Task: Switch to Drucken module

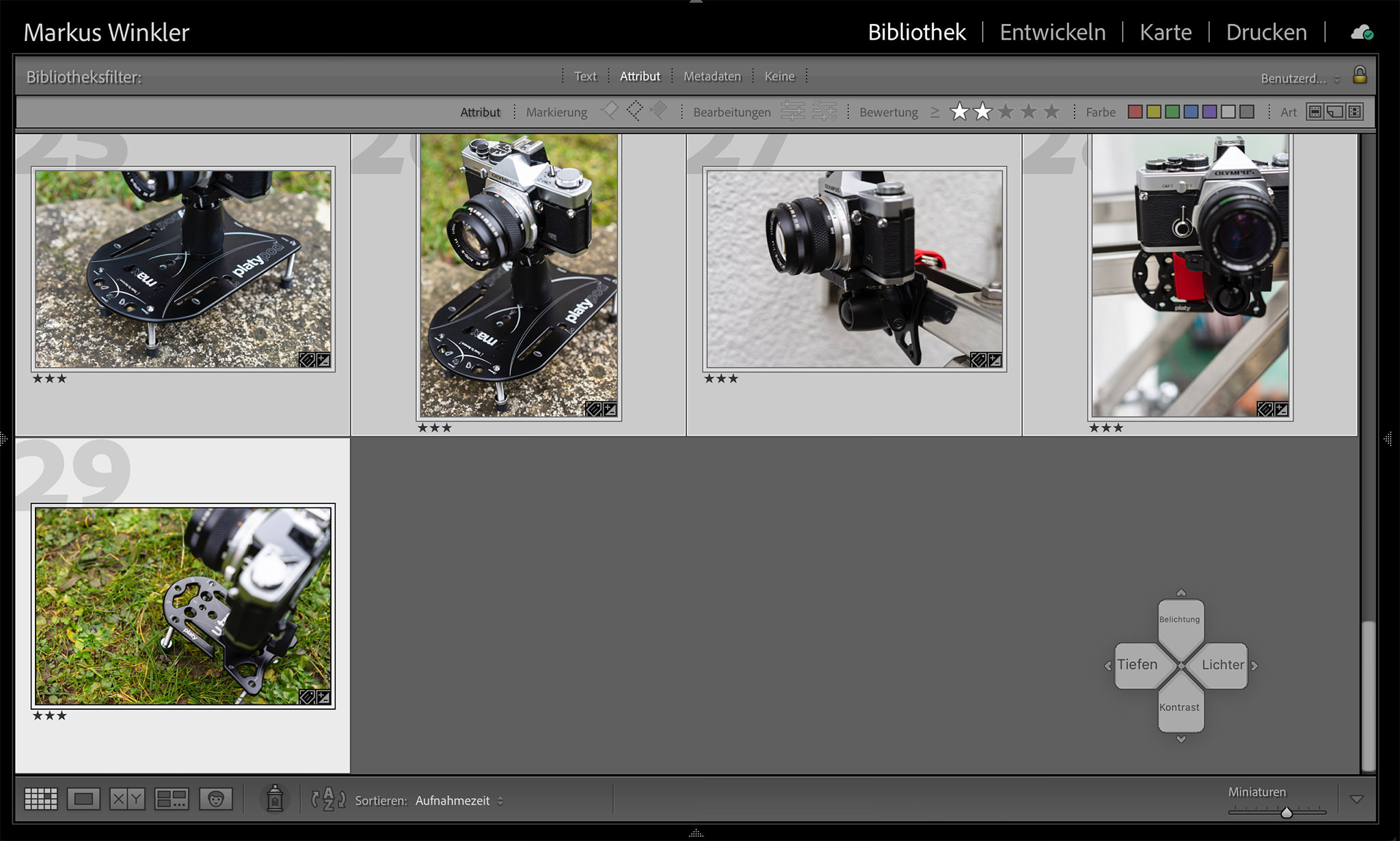Action: [x=1266, y=32]
